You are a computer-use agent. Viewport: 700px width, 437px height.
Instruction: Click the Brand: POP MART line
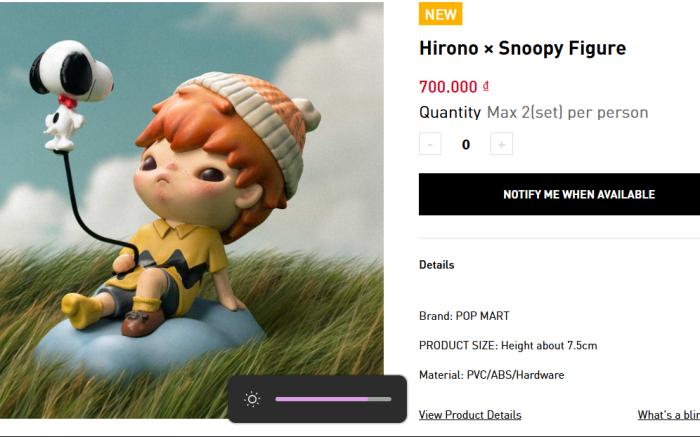pyautogui.click(x=464, y=316)
